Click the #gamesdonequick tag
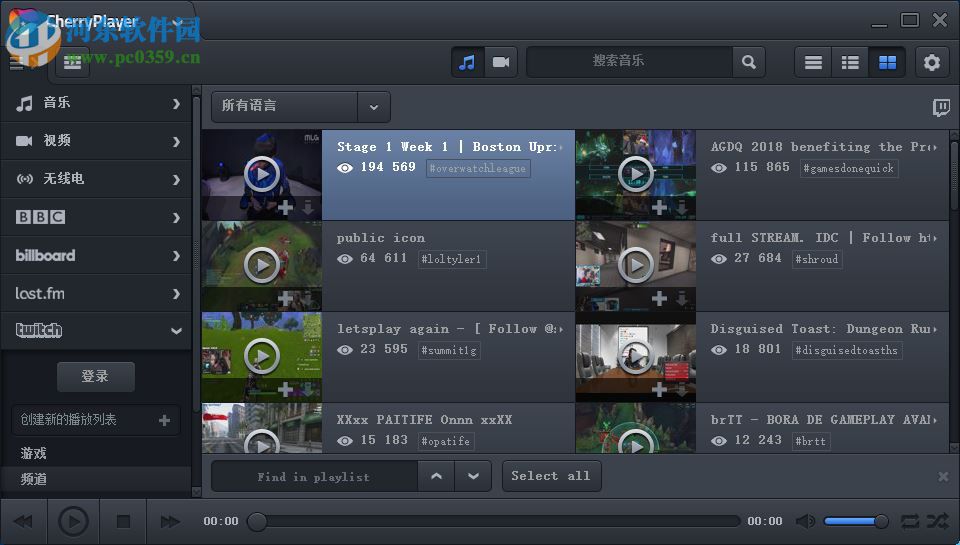This screenshot has width=960, height=545. 849,168
